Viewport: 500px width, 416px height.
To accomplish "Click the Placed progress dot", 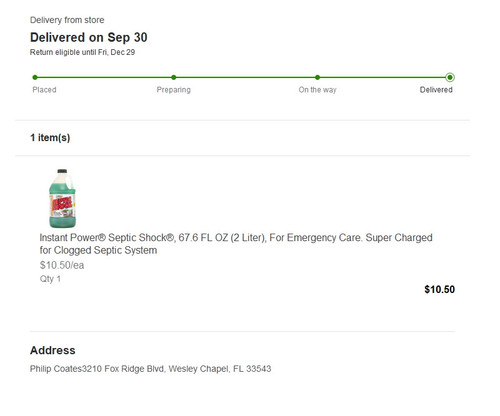I will (35, 77).
